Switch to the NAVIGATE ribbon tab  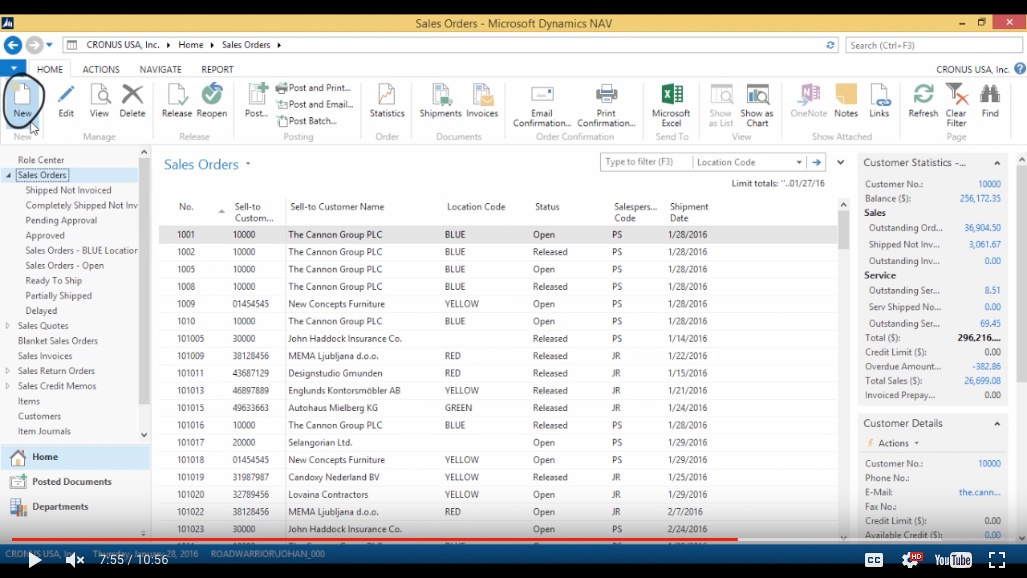(x=160, y=69)
